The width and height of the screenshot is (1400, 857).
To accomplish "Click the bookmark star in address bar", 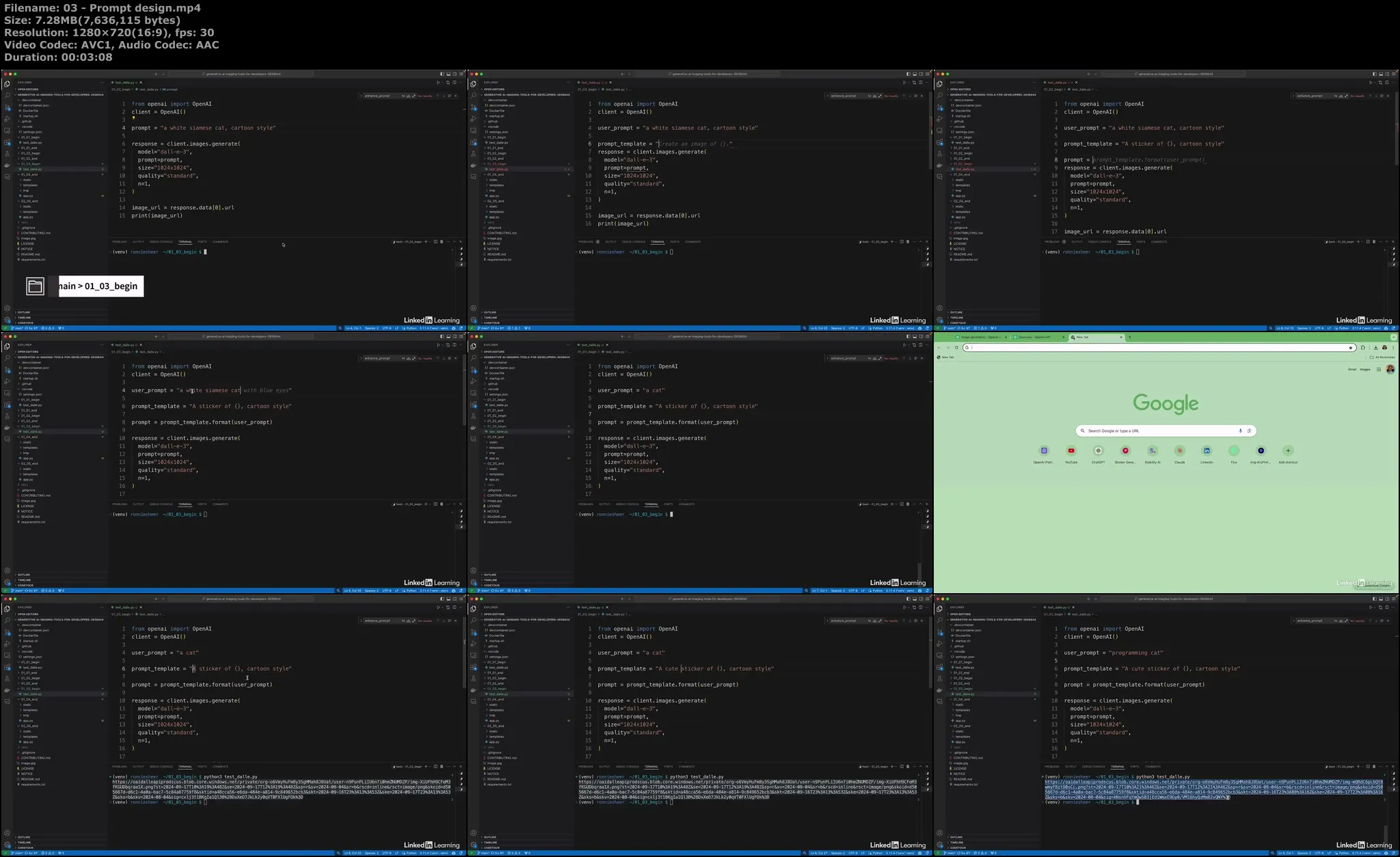I will [x=1351, y=348].
